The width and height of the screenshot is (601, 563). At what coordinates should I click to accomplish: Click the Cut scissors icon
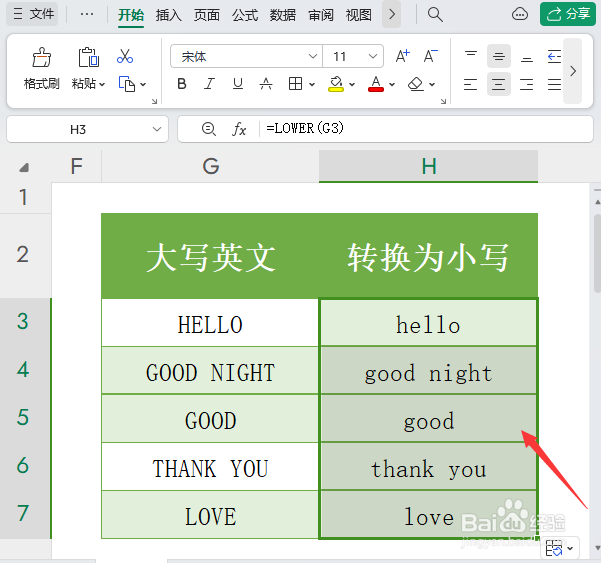(125, 56)
